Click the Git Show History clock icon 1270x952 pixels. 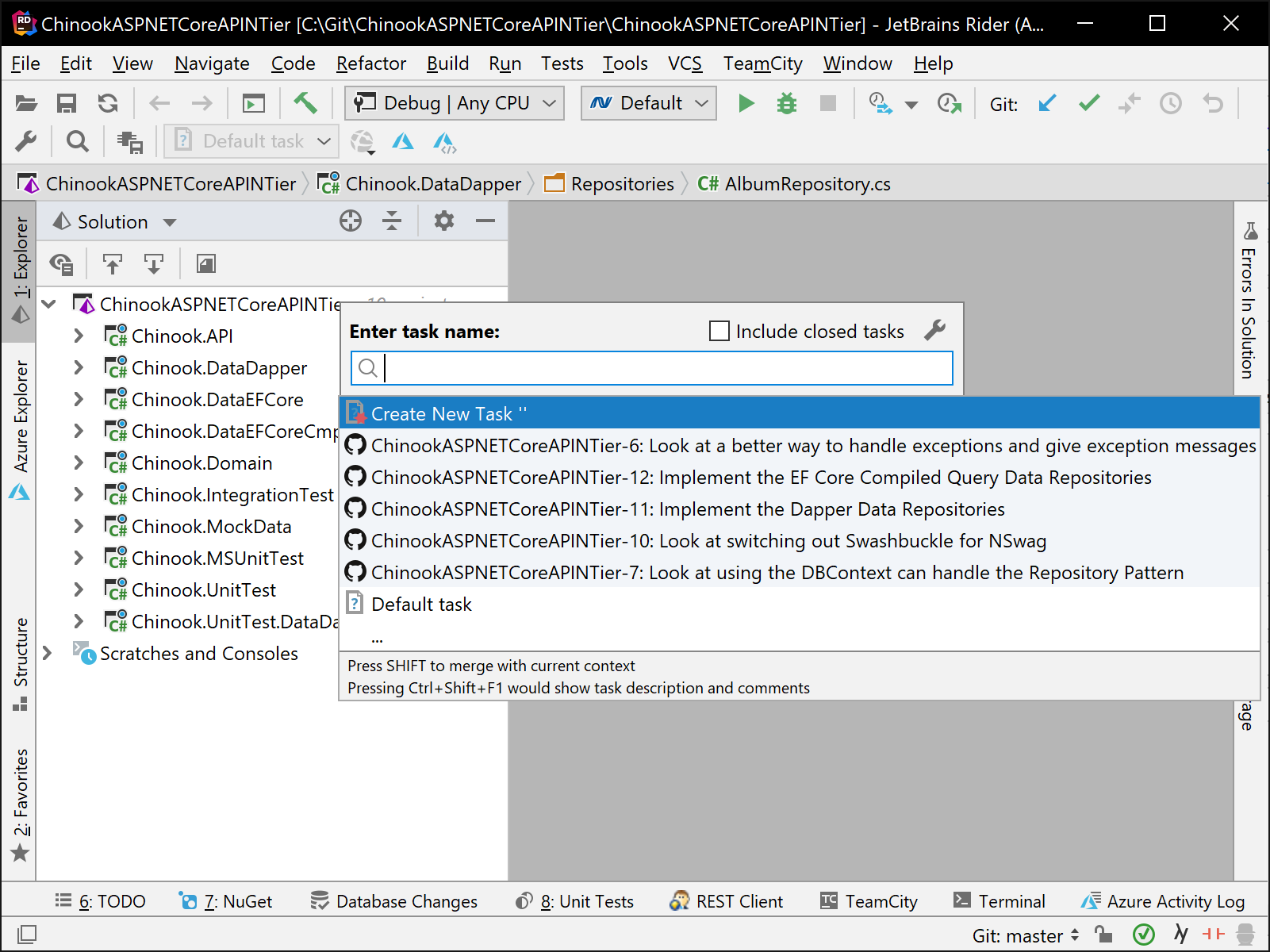1171,103
